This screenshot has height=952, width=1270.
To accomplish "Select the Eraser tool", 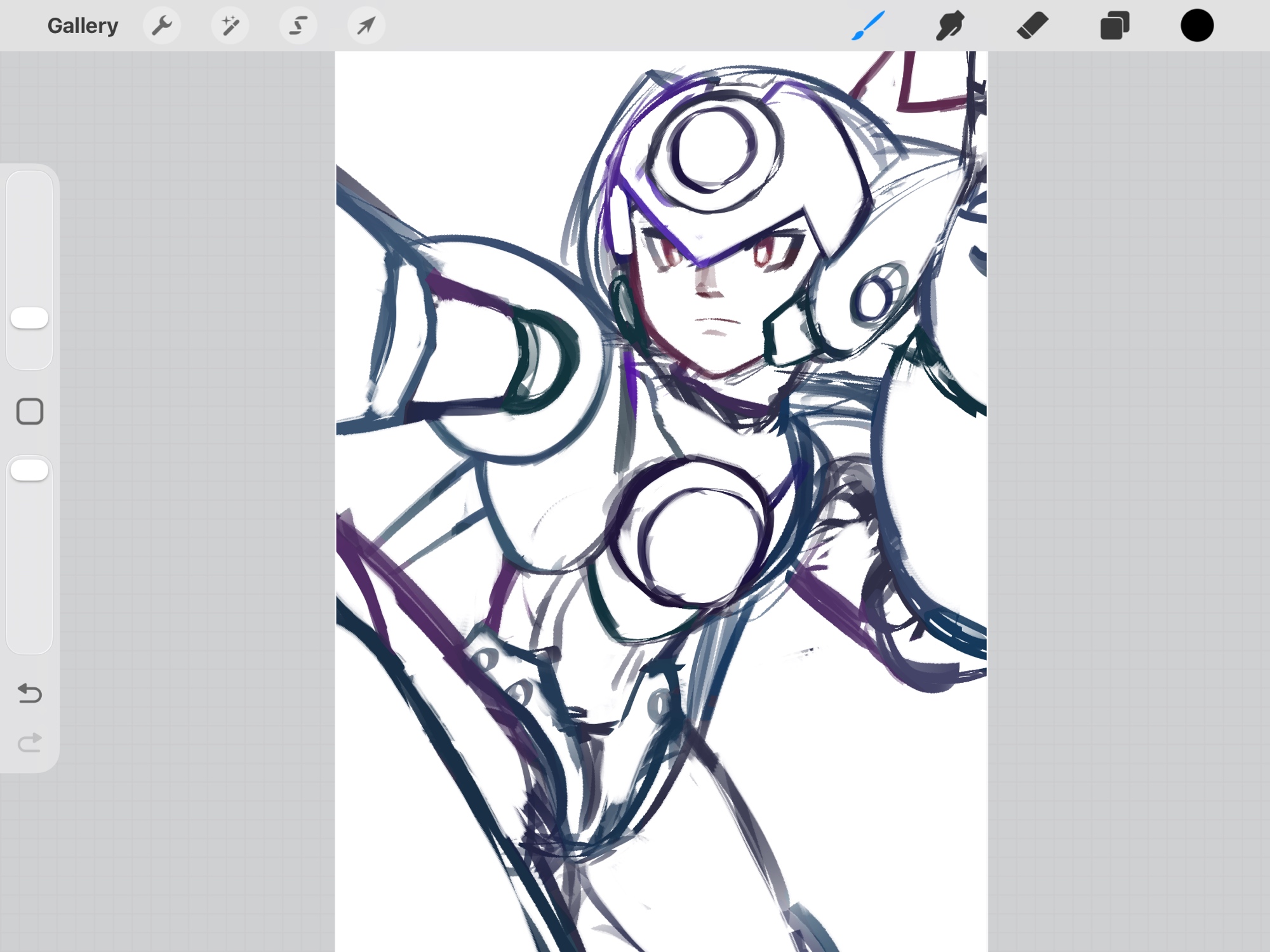I will tap(1033, 26).
